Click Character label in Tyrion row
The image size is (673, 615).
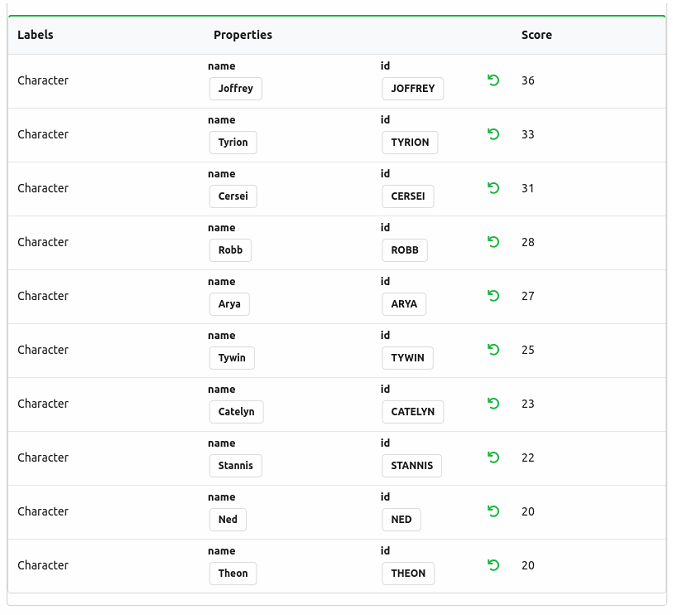pos(43,134)
